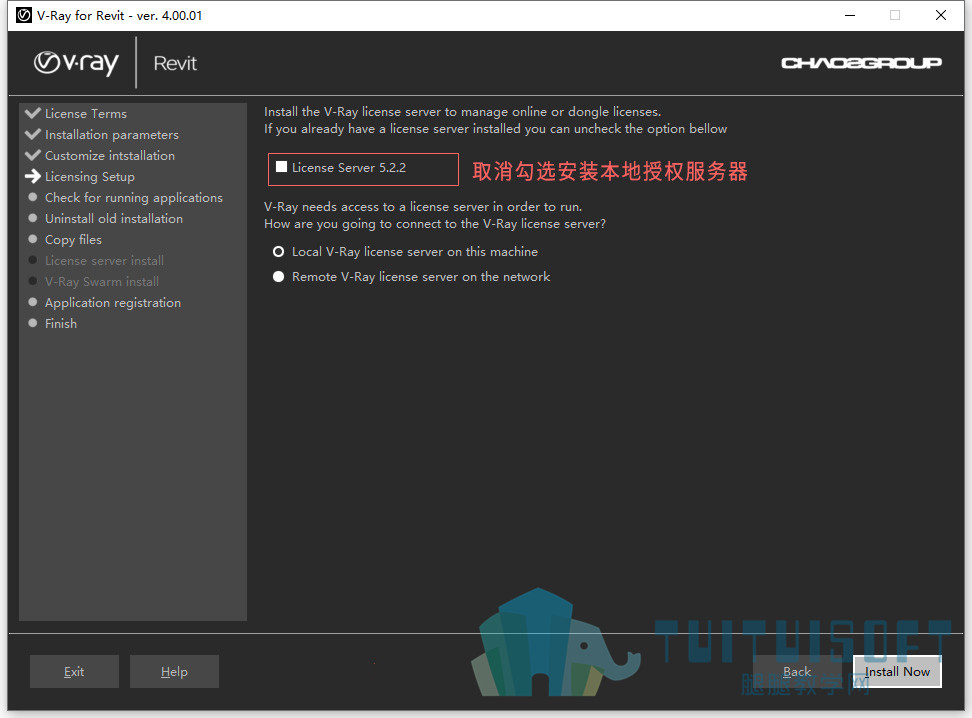Uncheck the License Server 5.2.2 checkbox
Screen dimensions: 972x718
click(281, 167)
